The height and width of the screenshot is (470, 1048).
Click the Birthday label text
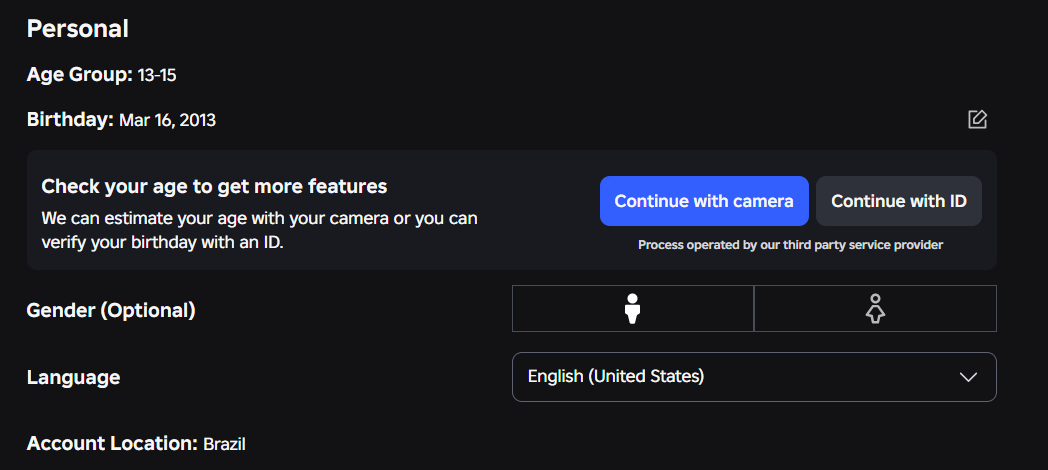click(x=70, y=120)
